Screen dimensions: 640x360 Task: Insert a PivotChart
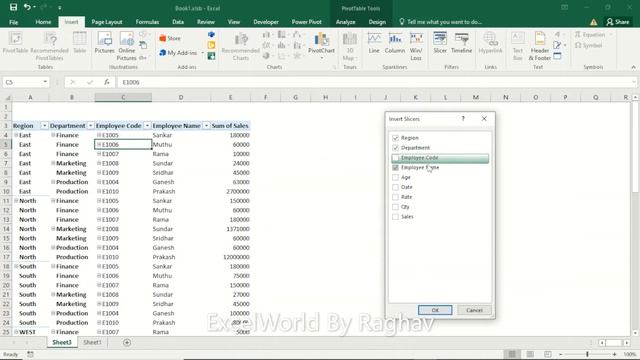(x=321, y=44)
